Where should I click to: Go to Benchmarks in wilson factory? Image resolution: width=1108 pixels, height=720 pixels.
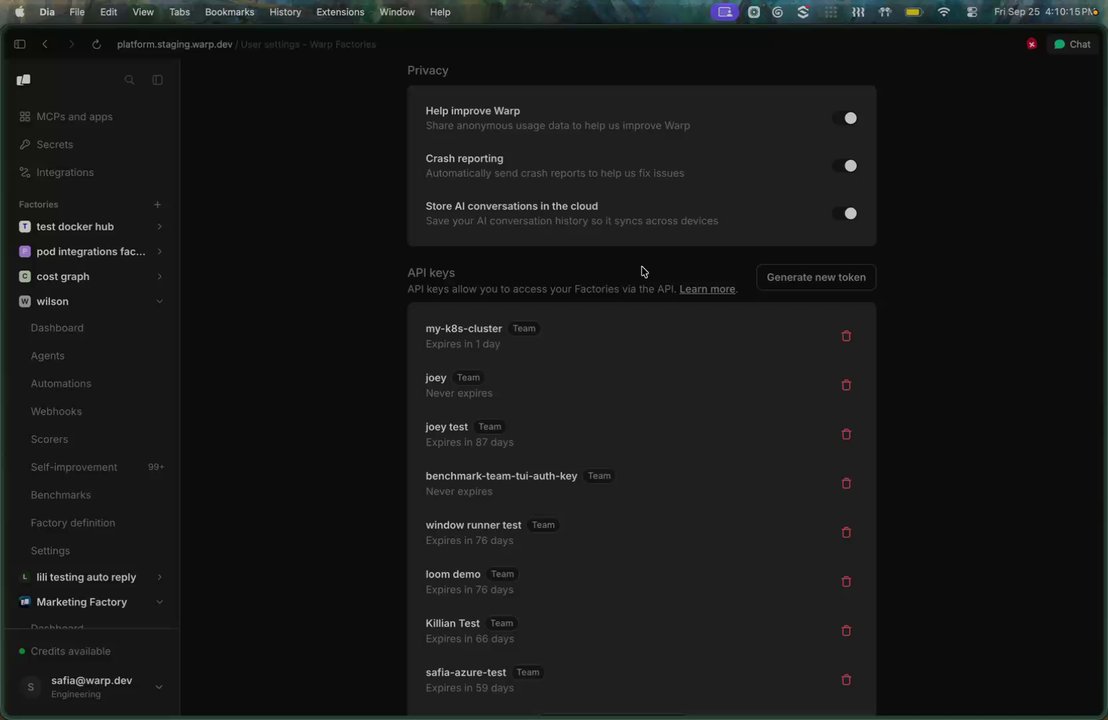coord(61,495)
